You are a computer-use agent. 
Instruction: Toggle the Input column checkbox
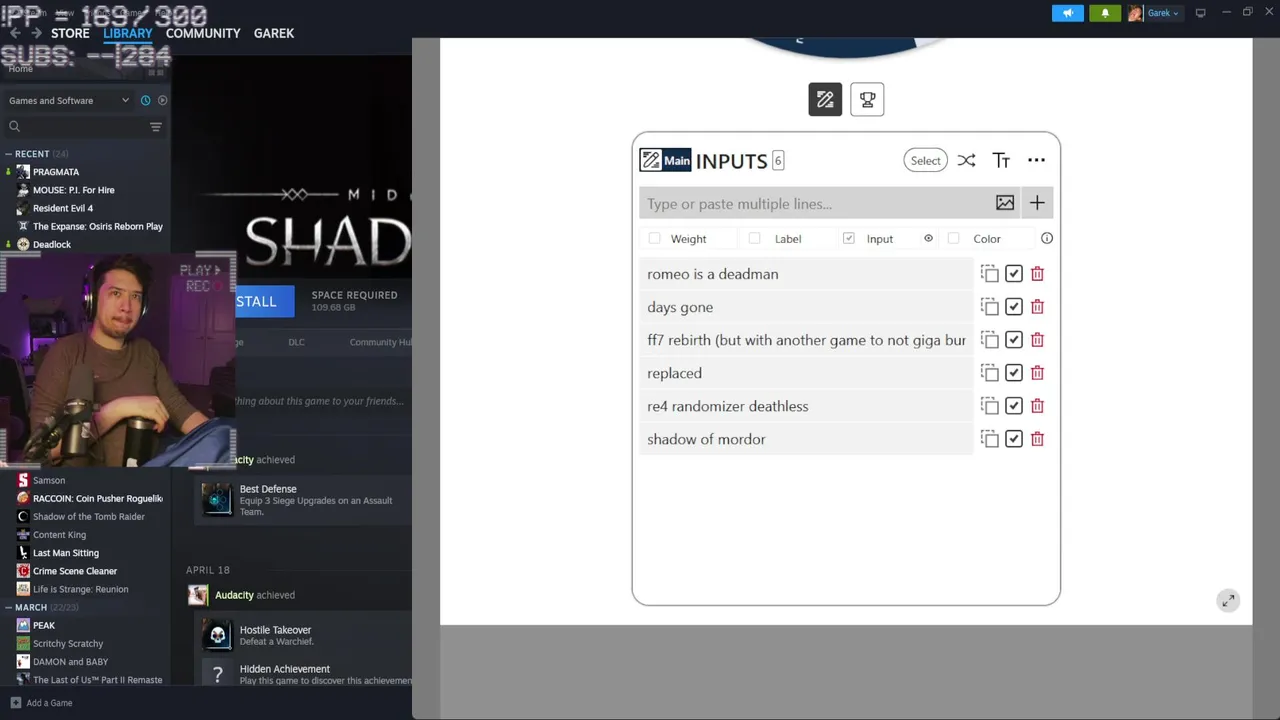tap(848, 238)
